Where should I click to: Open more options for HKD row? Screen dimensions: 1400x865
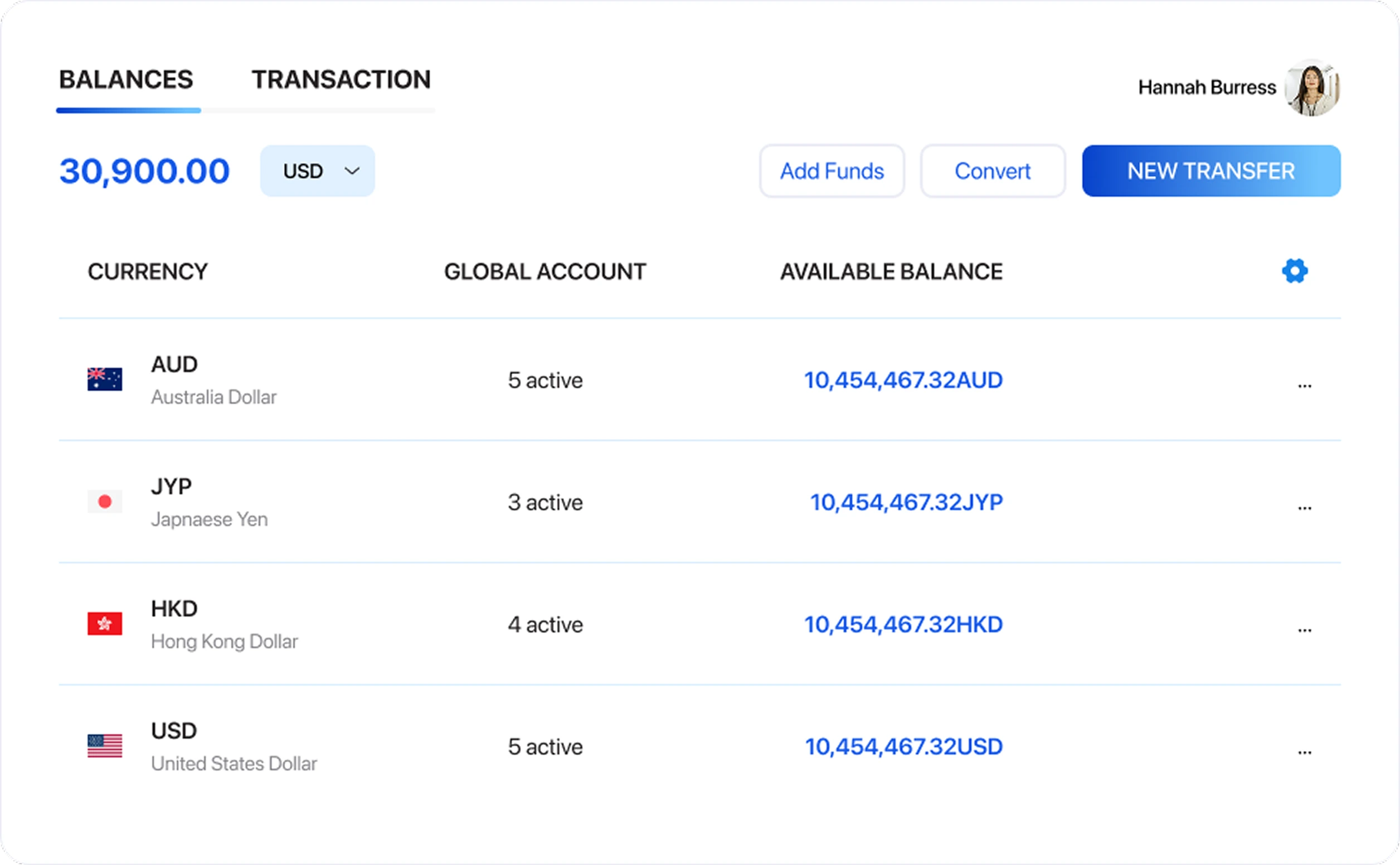(1304, 630)
